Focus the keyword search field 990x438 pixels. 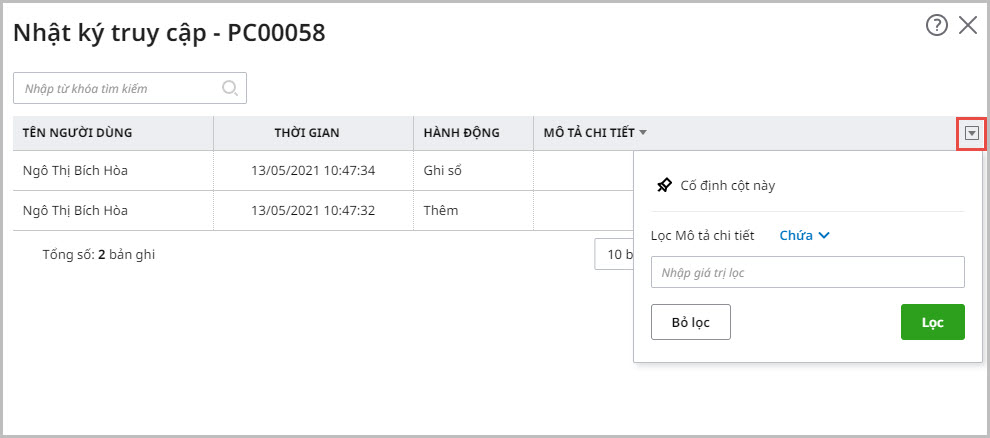tap(120, 88)
